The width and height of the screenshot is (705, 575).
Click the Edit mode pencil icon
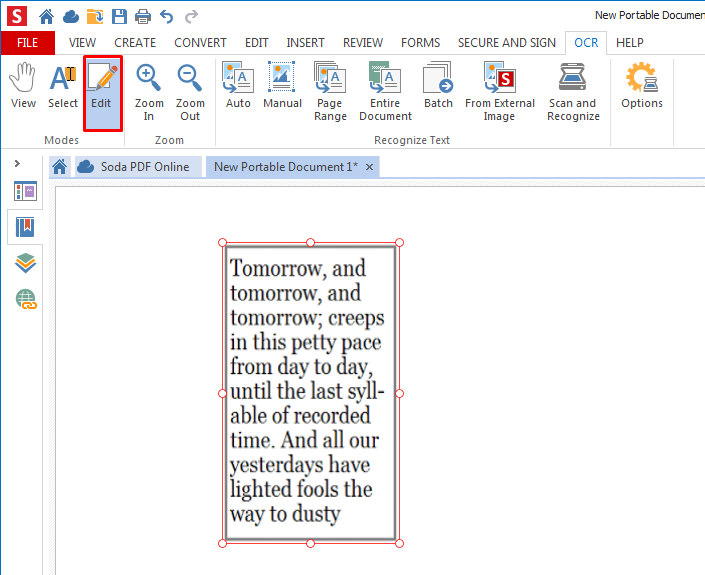point(103,77)
